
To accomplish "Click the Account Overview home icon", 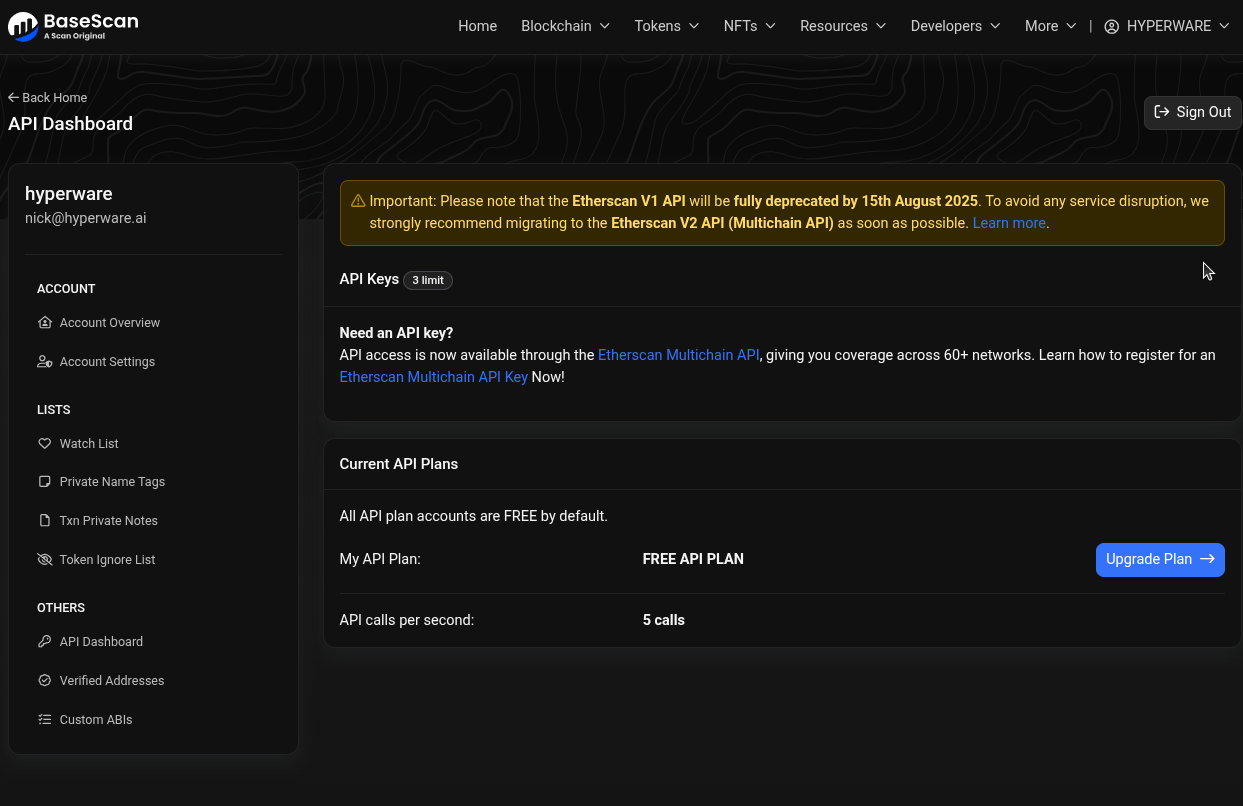I will pyautogui.click(x=44, y=323).
